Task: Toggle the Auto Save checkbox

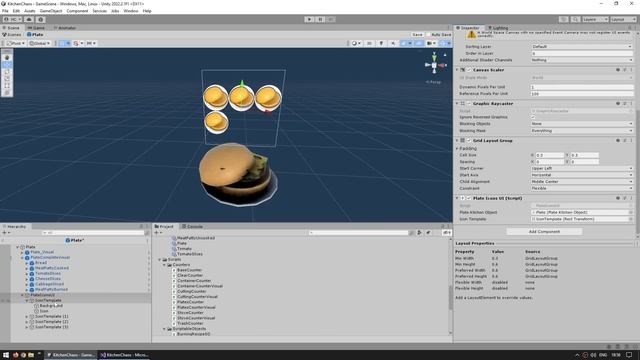Action: [x=428, y=35]
